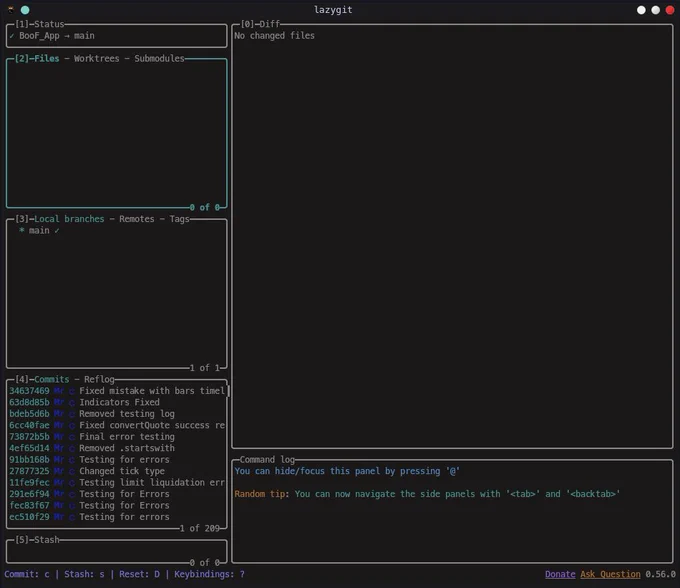Click the Commits scrollbar thumb

tap(228, 391)
